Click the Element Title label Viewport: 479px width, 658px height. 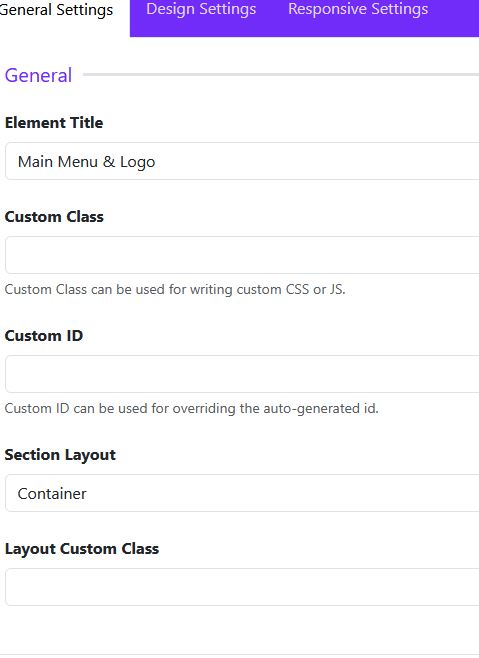point(54,123)
